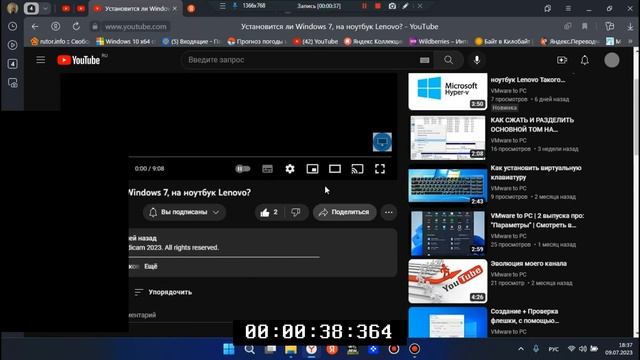
Task: Open browser downloads arrow
Action: (x=630, y=27)
